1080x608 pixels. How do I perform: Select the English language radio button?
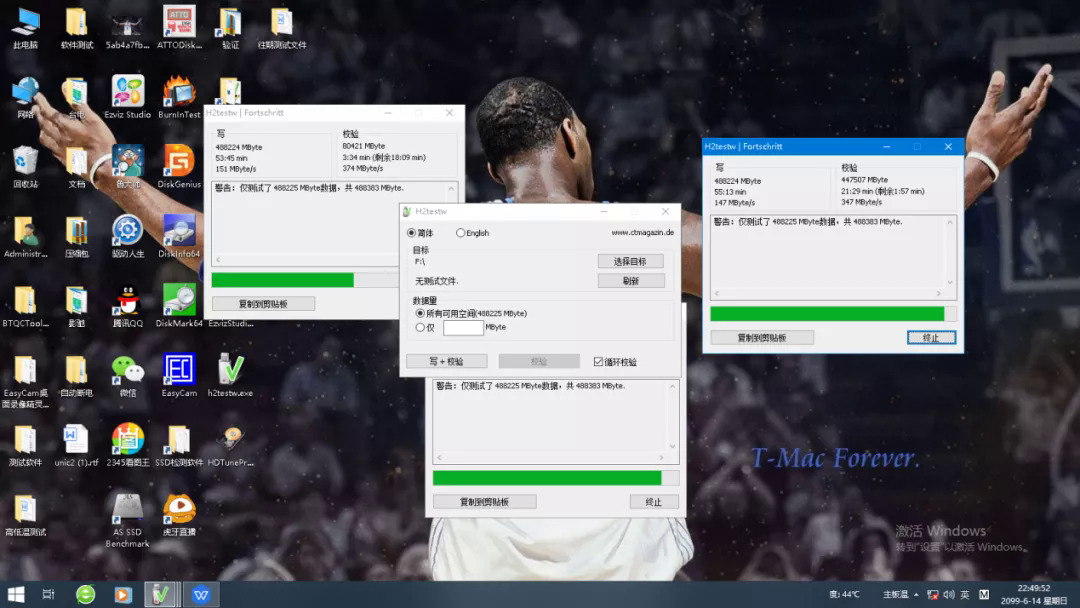(461, 233)
